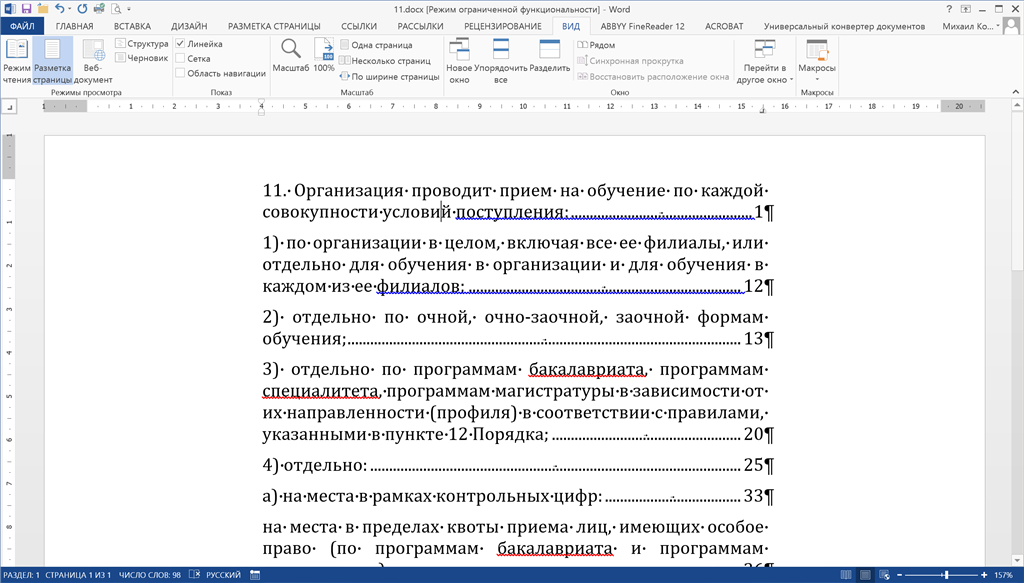Open ribbon display options button
The width and height of the screenshot is (1024, 583).
(965, 9)
